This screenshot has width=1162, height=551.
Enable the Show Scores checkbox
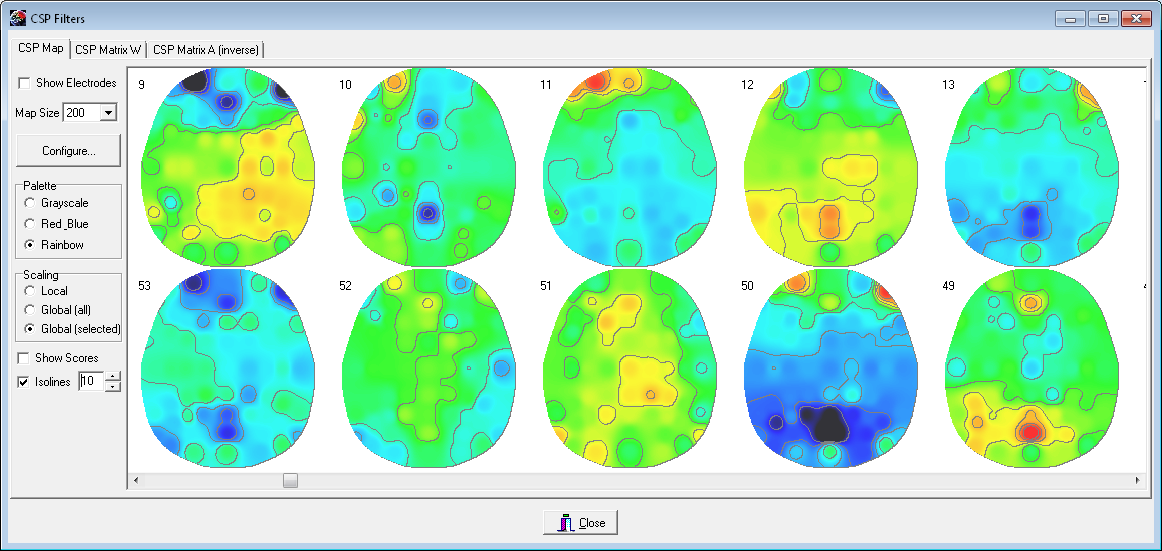tap(23, 358)
